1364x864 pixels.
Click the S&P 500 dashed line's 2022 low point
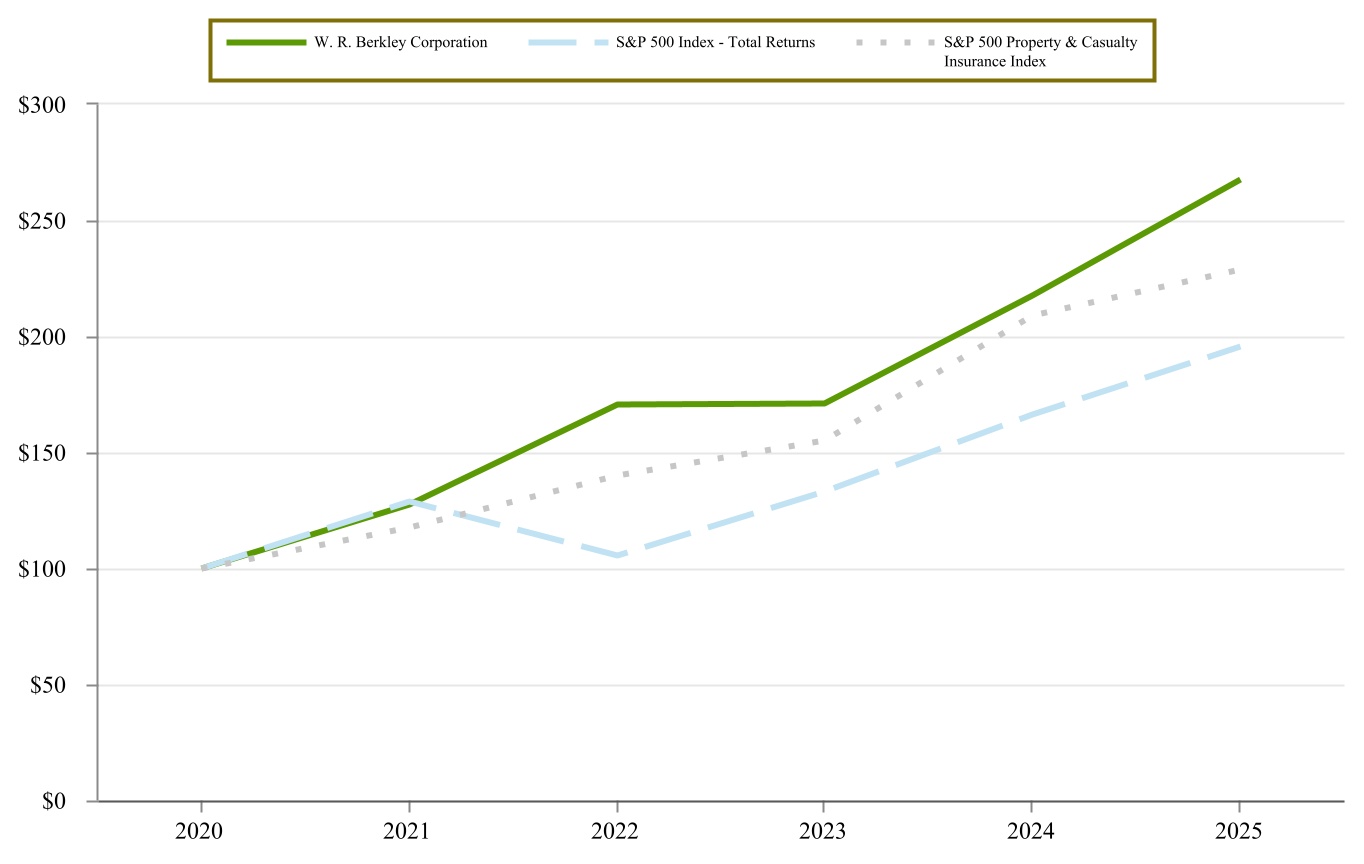pyautogui.click(x=618, y=555)
